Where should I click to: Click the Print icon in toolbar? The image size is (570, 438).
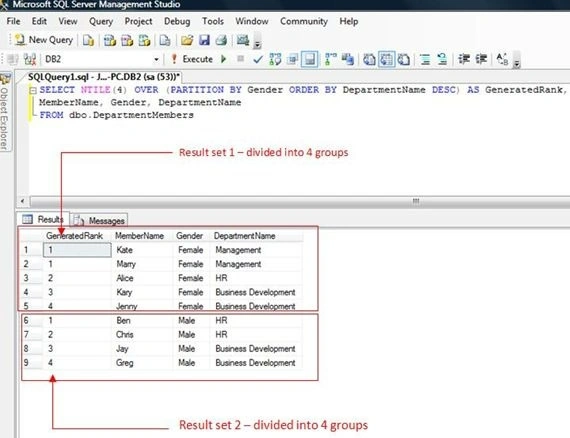(221, 40)
